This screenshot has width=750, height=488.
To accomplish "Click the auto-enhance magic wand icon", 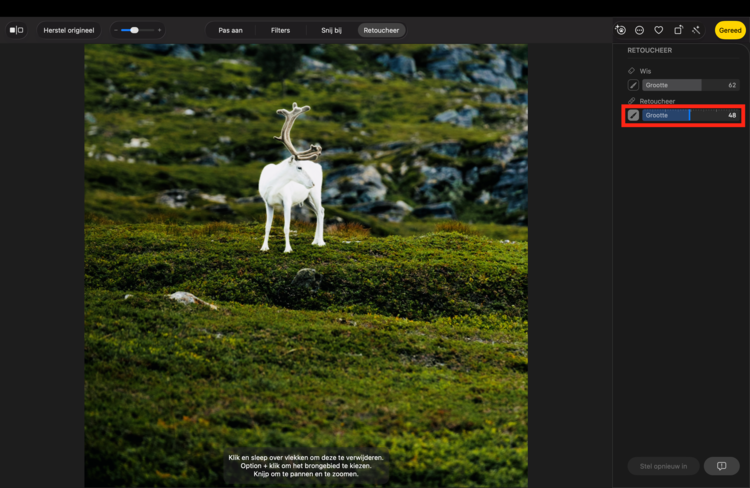I will pyautogui.click(x=696, y=30).
